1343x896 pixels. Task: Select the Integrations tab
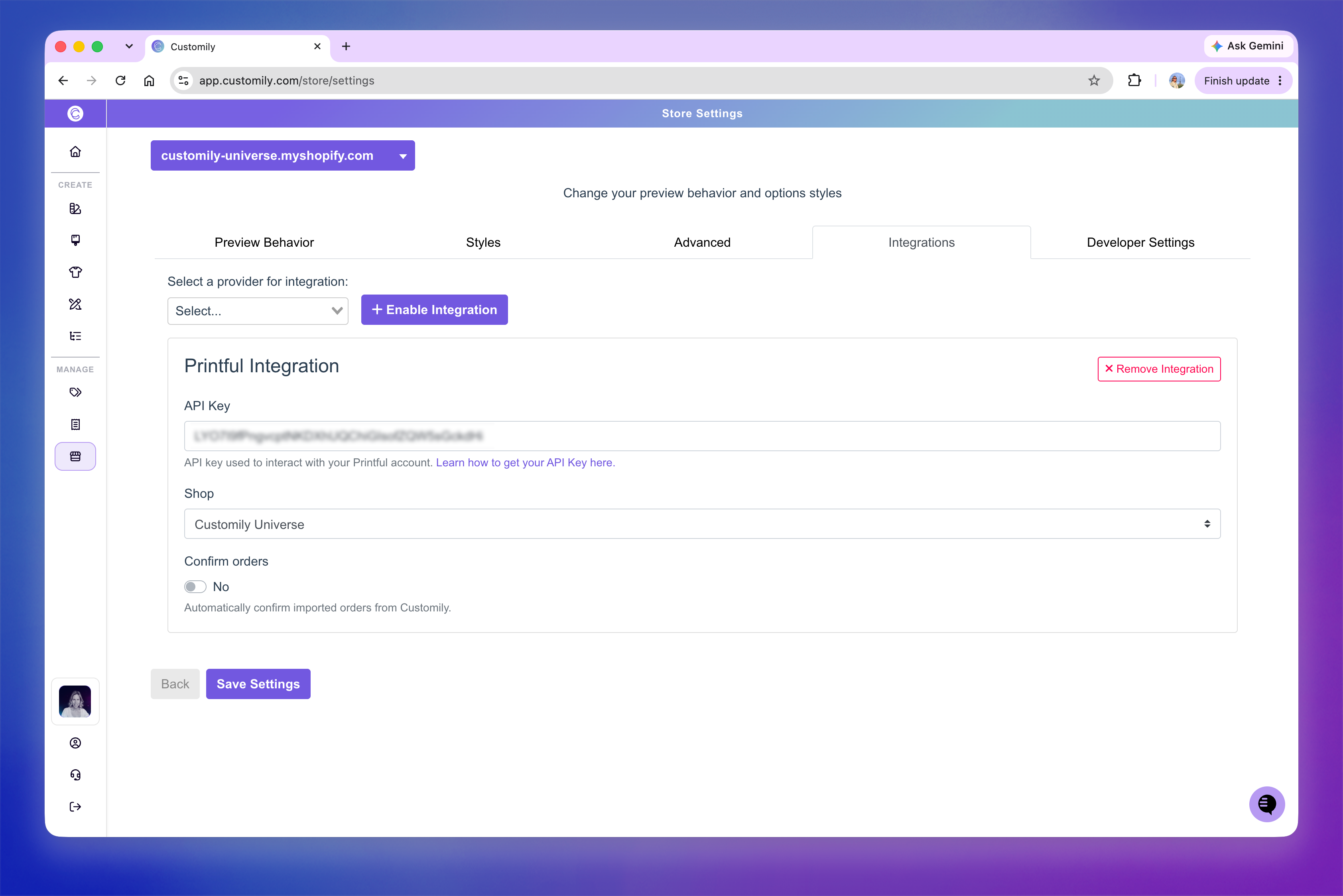click(x=922, y=242)
